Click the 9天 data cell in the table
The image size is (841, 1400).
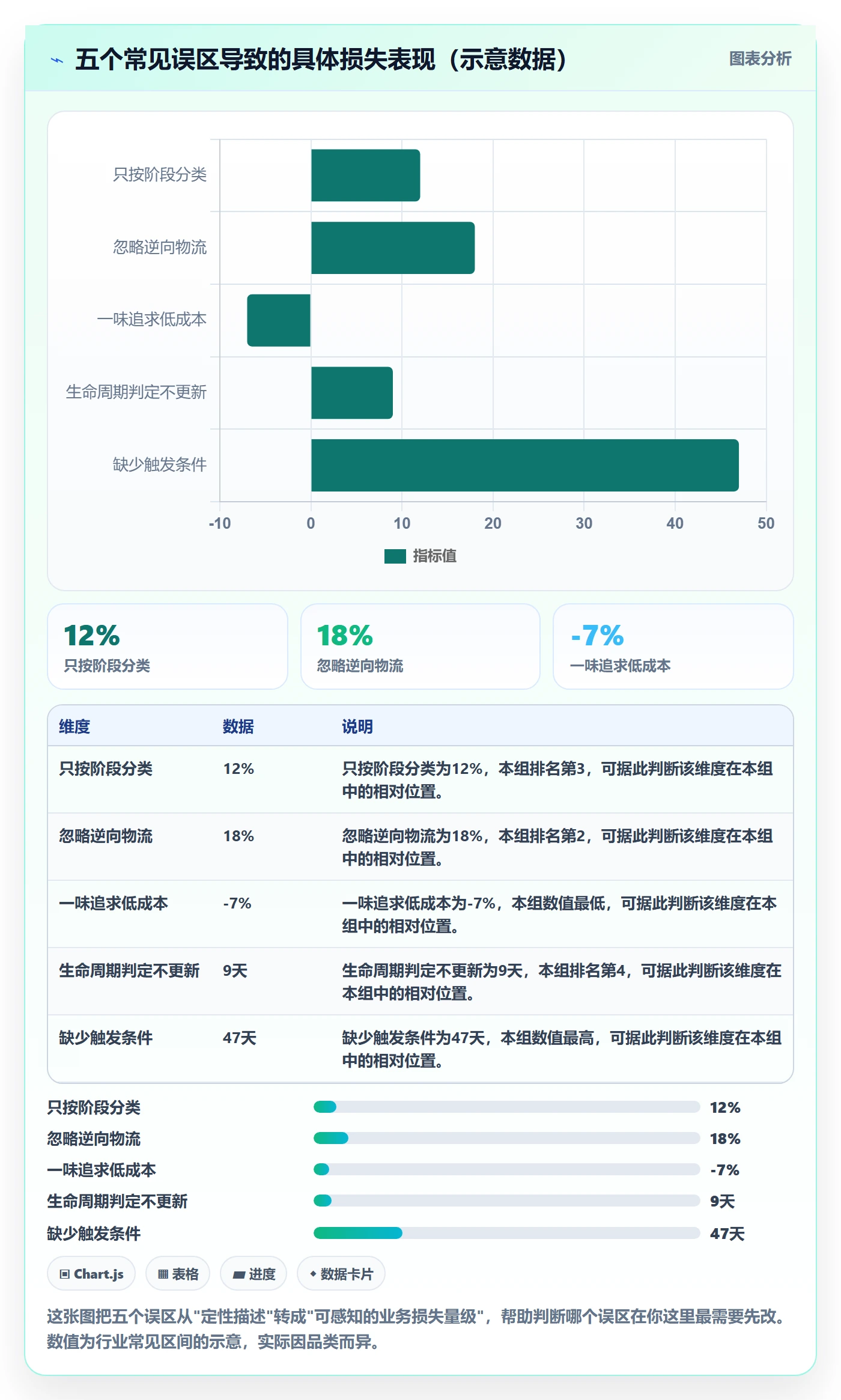tap(235, 970)
